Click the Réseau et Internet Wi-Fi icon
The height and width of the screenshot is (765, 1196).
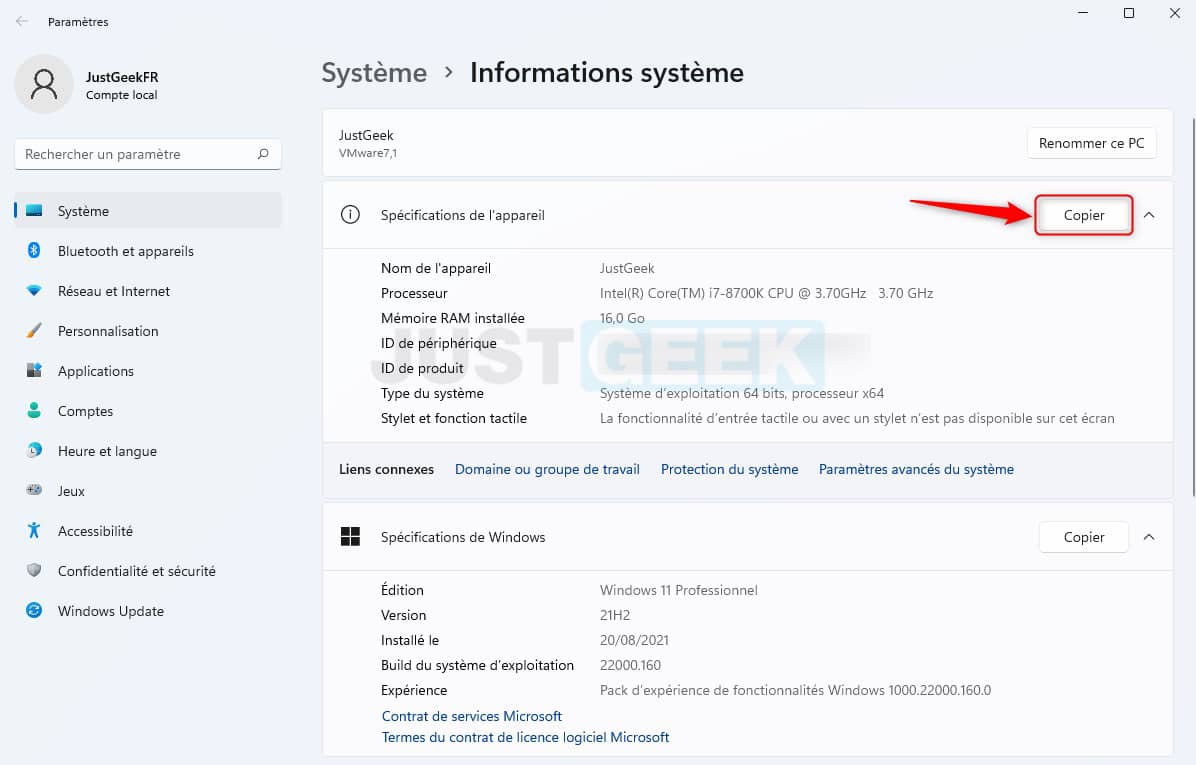point(34,291)
